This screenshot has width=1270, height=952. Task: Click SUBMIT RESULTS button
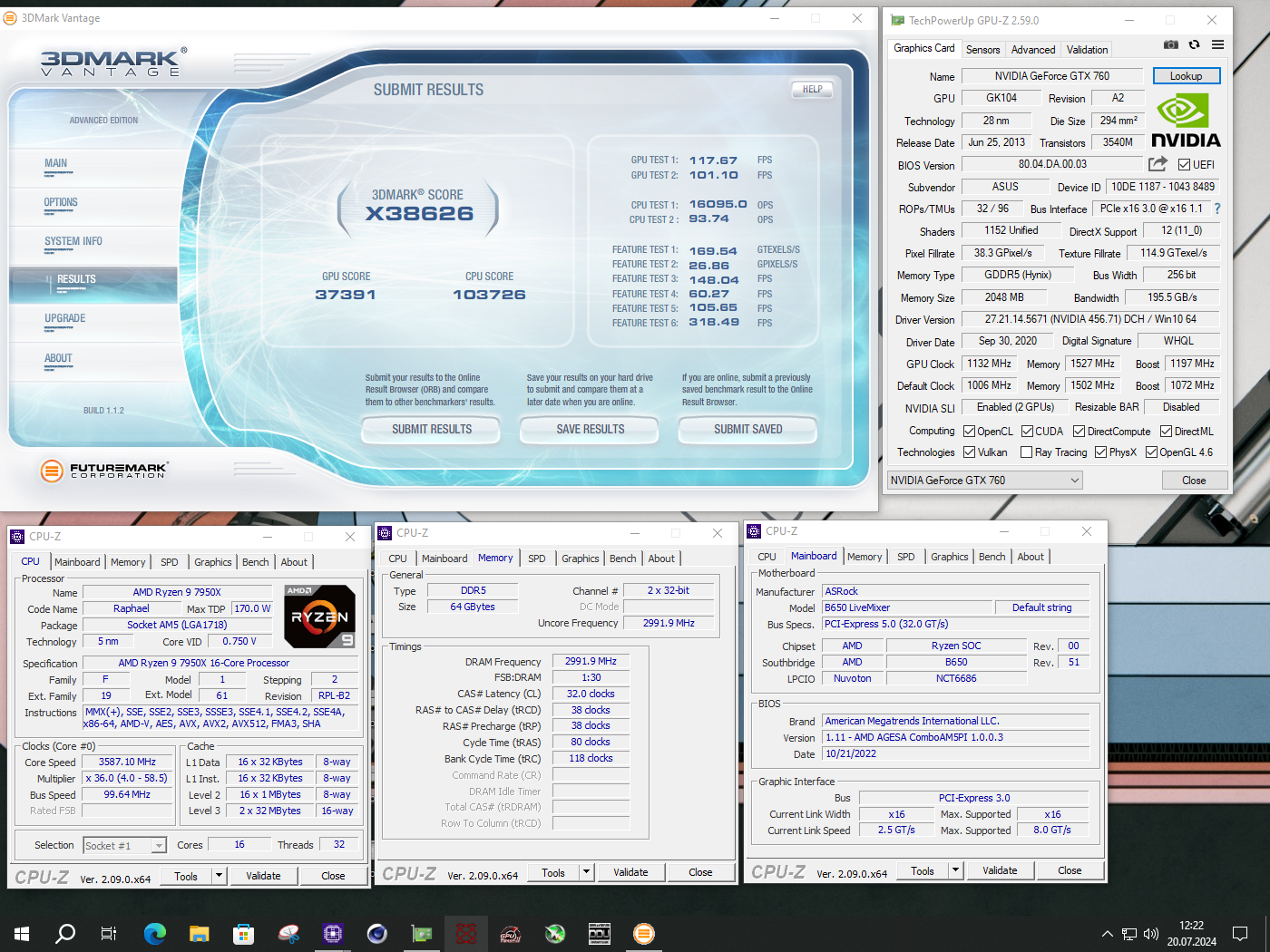click(432, 429)
